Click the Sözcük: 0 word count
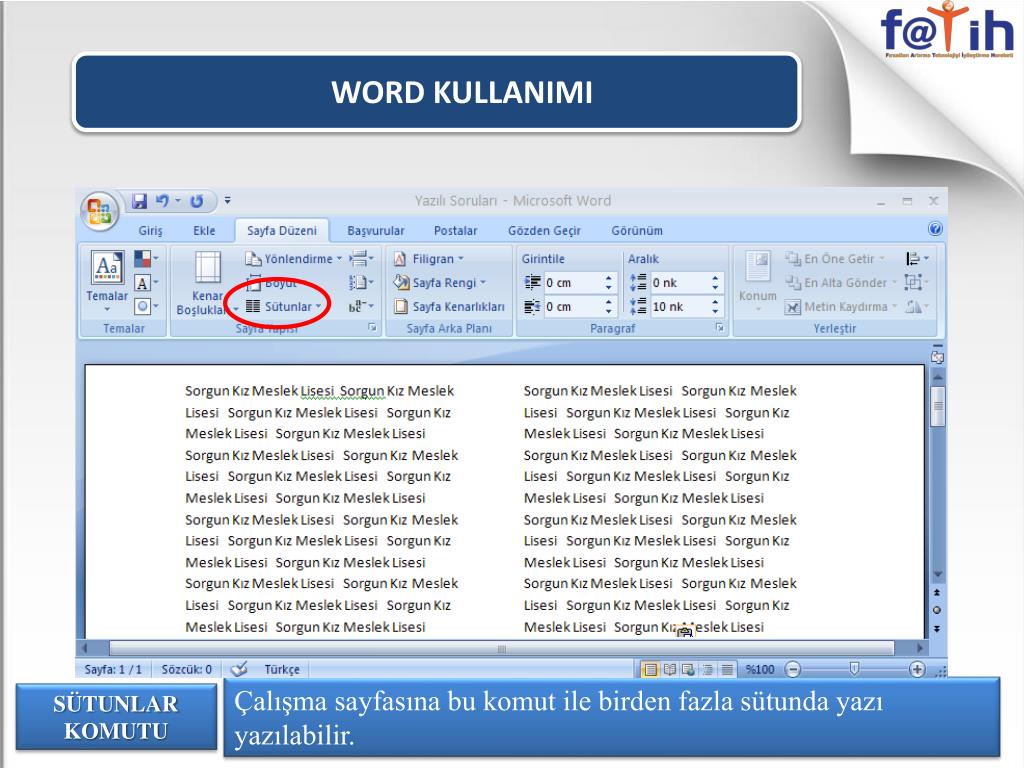This screenshot has width=1024, height=768. pyautogui.click(x=187, y=669)
